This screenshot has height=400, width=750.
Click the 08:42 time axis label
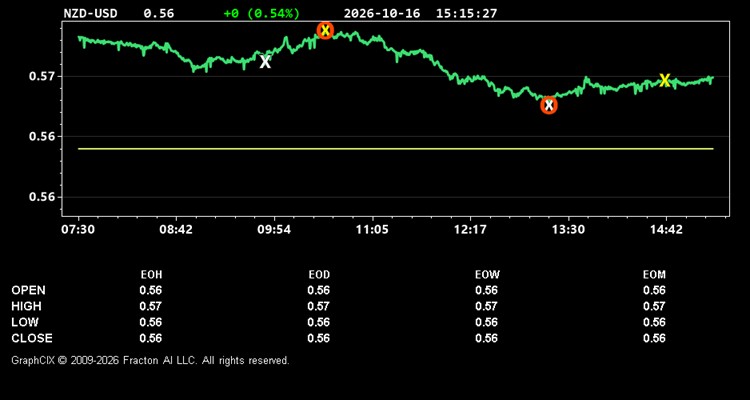click(x=176, y=229)
